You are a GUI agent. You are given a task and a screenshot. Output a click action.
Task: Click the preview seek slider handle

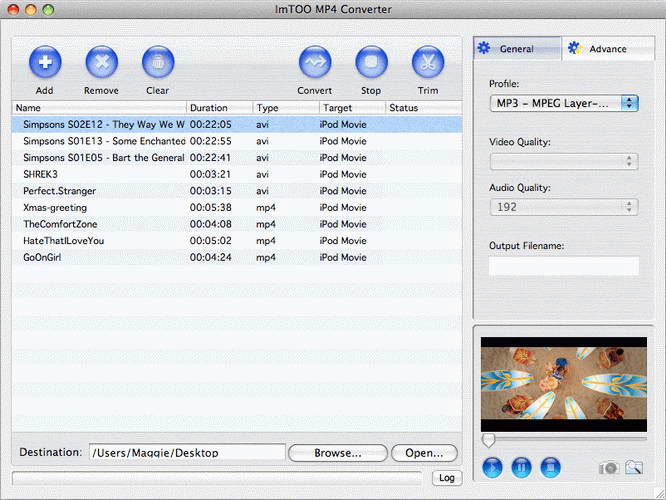[488, 440]
